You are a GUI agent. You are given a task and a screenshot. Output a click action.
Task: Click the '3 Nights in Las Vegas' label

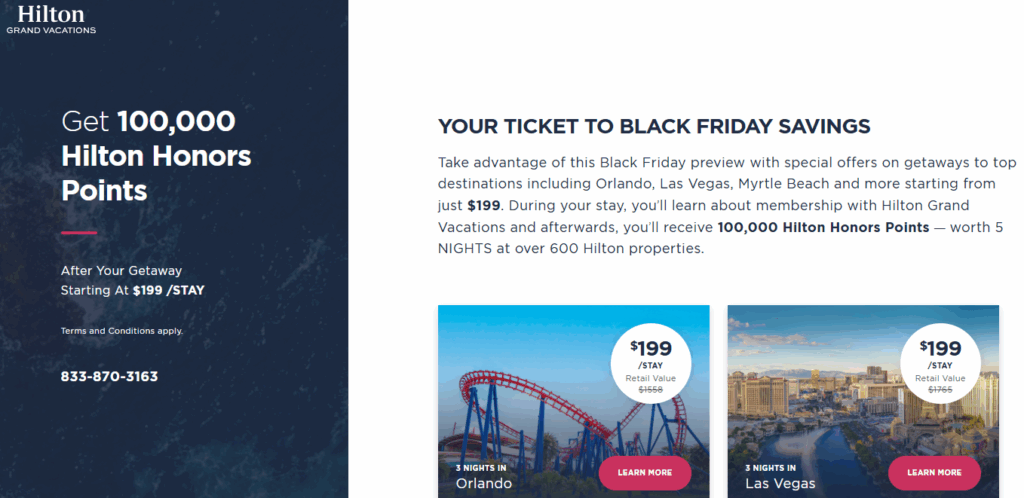780,476
